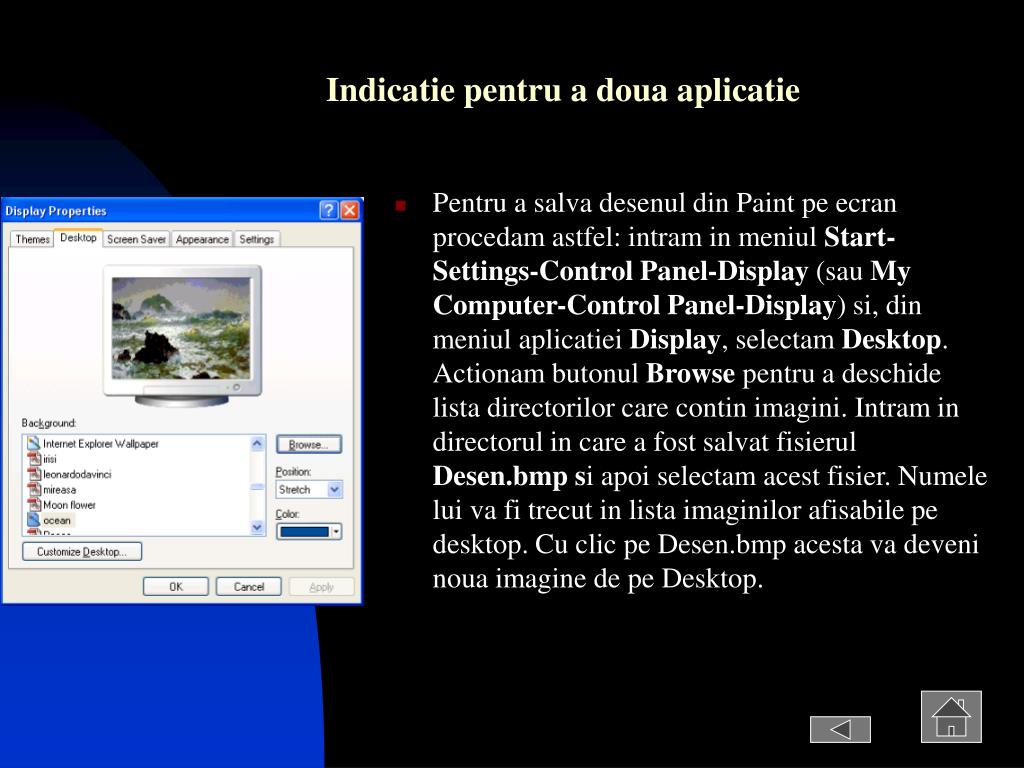Click the image icon beside irisi
Screen dimensions: 1024x768
point(33,458)
